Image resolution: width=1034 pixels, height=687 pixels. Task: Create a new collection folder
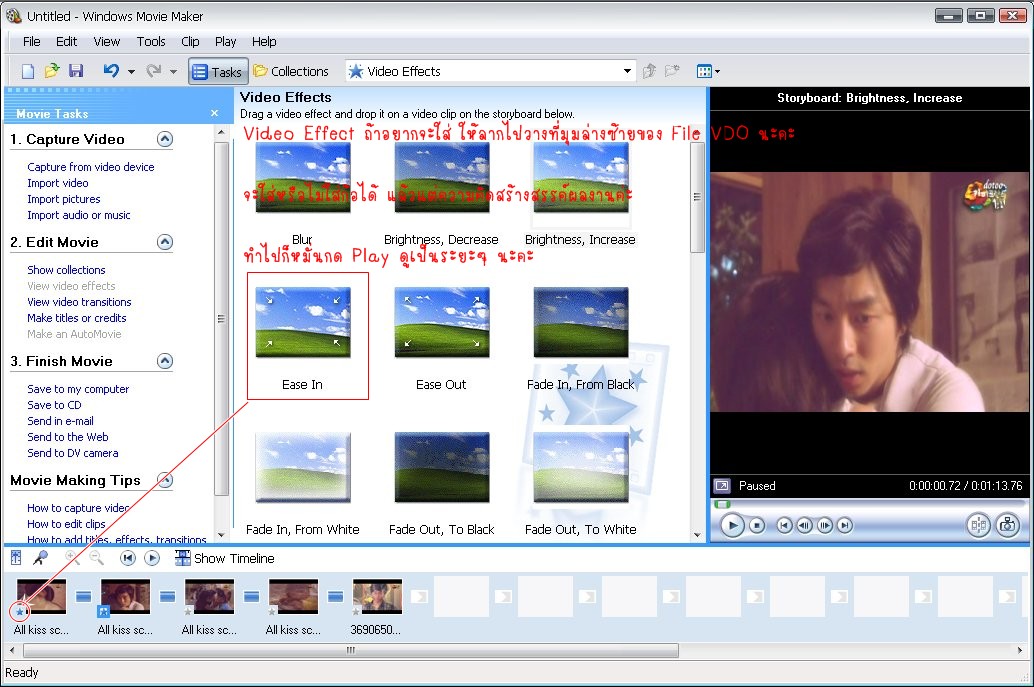(672, 71)
